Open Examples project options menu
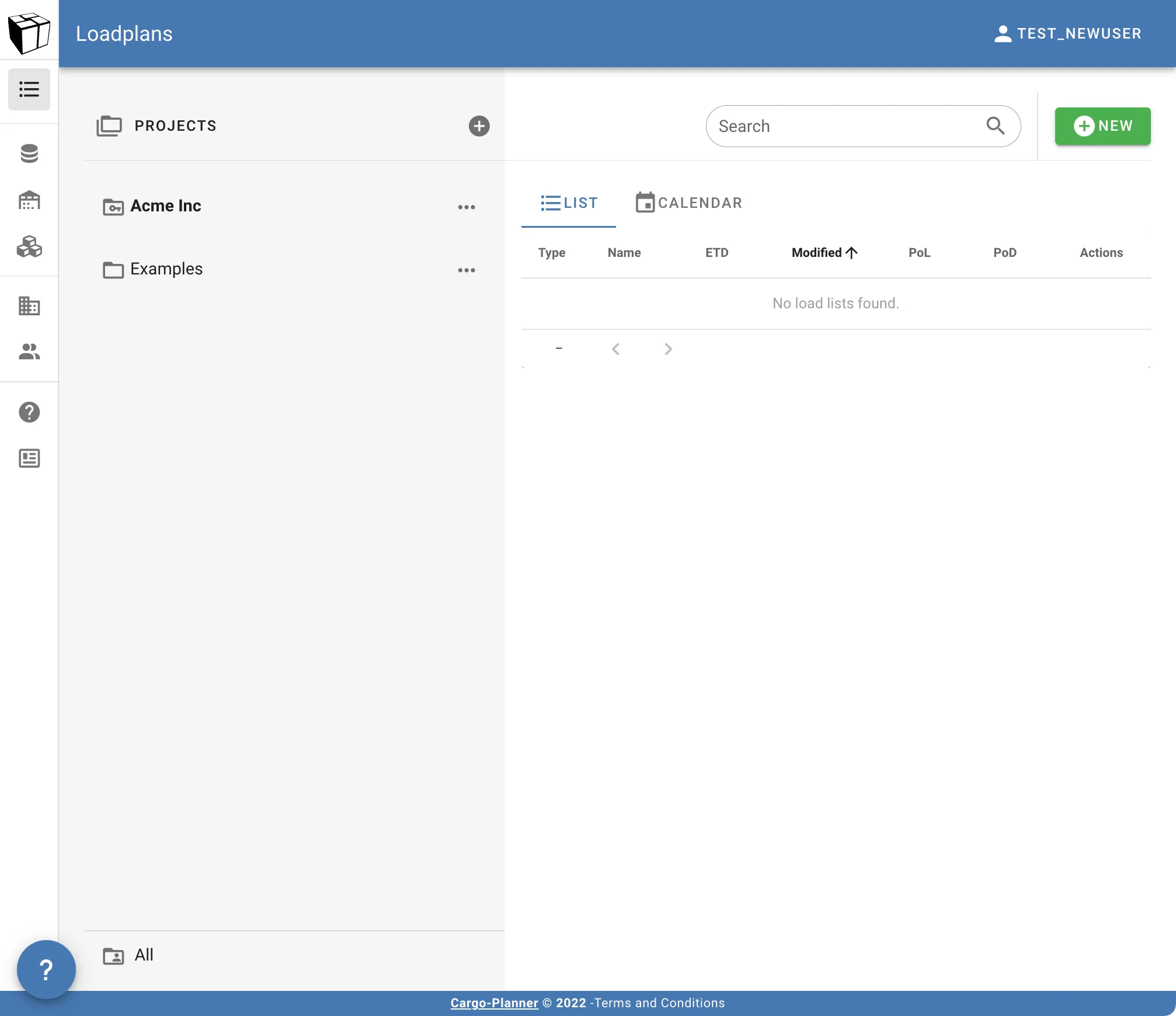Screen dimensions: 1176x1016 coord(466,270)
